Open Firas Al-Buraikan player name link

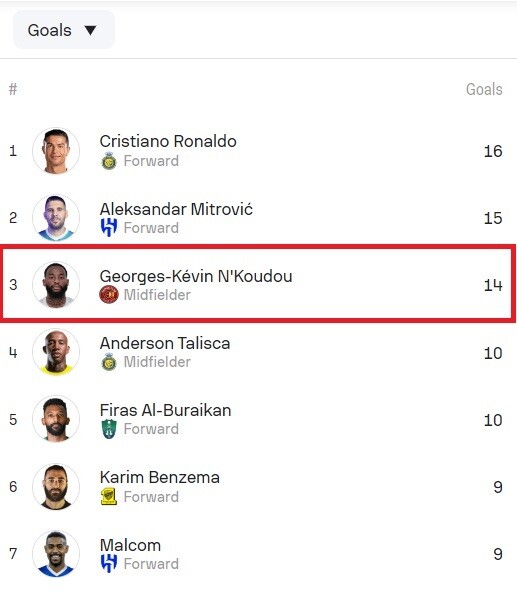pos(165,410)
